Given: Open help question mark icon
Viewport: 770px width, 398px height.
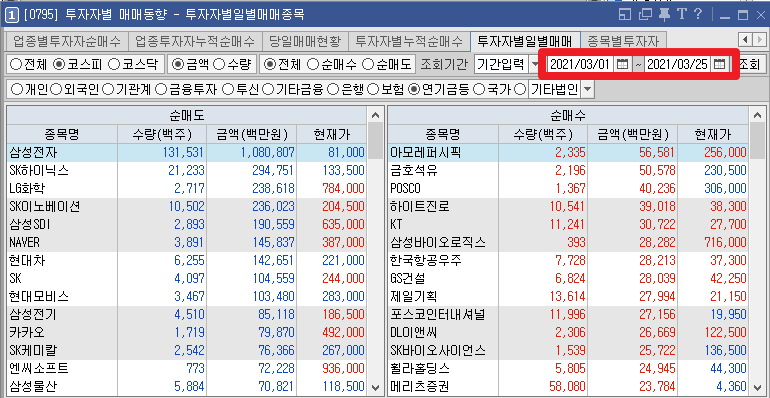Looking at the screenshot, I should coord(698,14).
